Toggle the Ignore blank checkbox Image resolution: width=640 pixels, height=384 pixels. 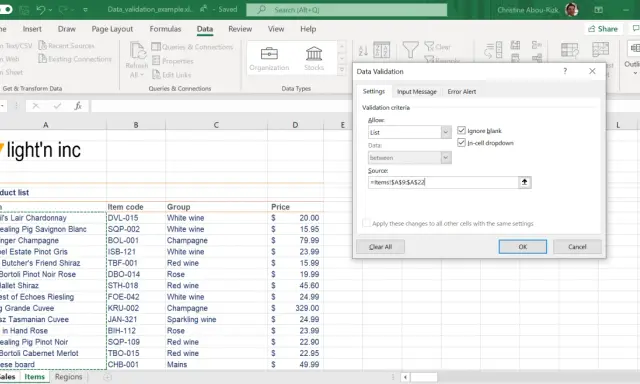pos(461,130)
